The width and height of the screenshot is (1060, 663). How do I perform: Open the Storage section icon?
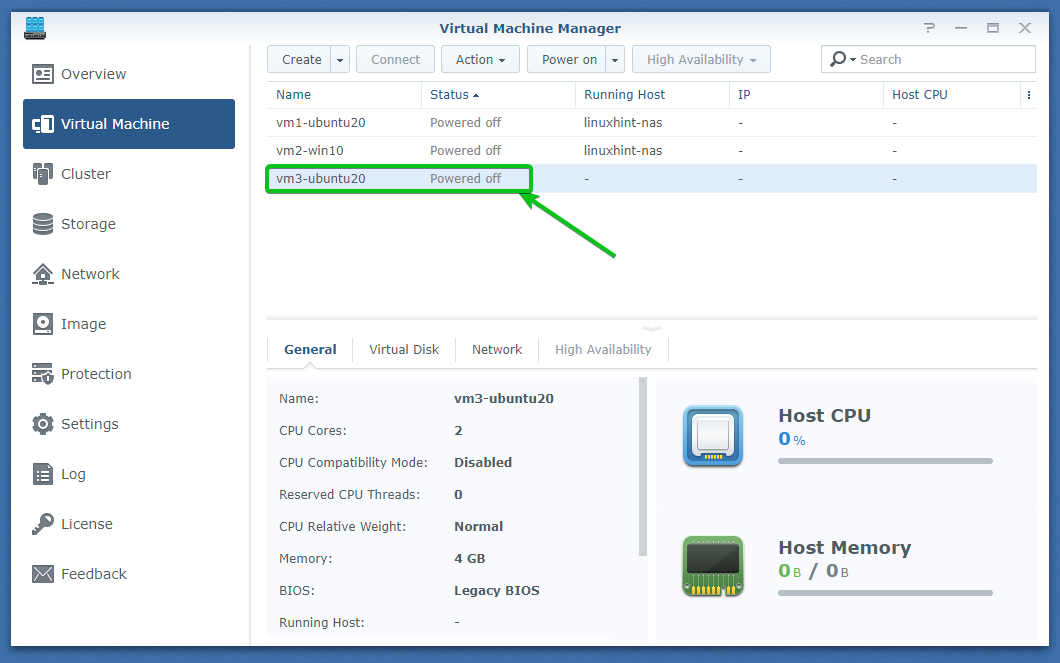coord(43,224)
